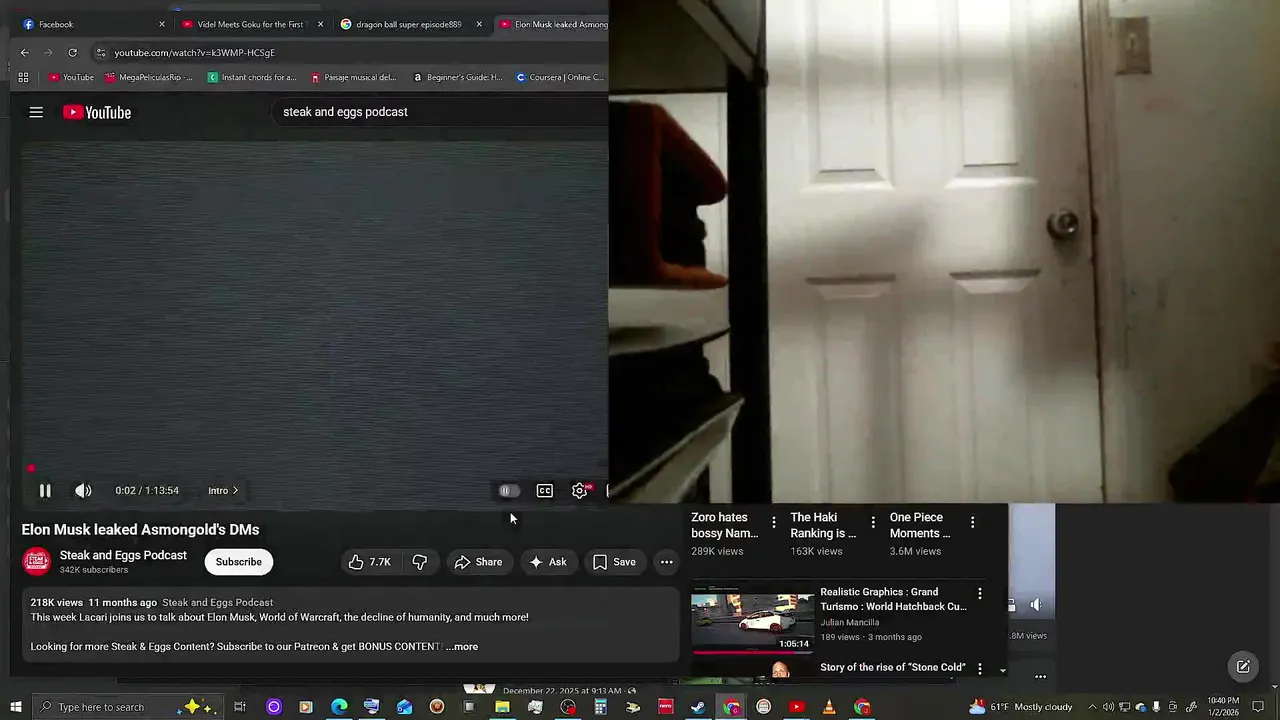
Task: Open options for One Piece Moments video
Action: [972, 522]
